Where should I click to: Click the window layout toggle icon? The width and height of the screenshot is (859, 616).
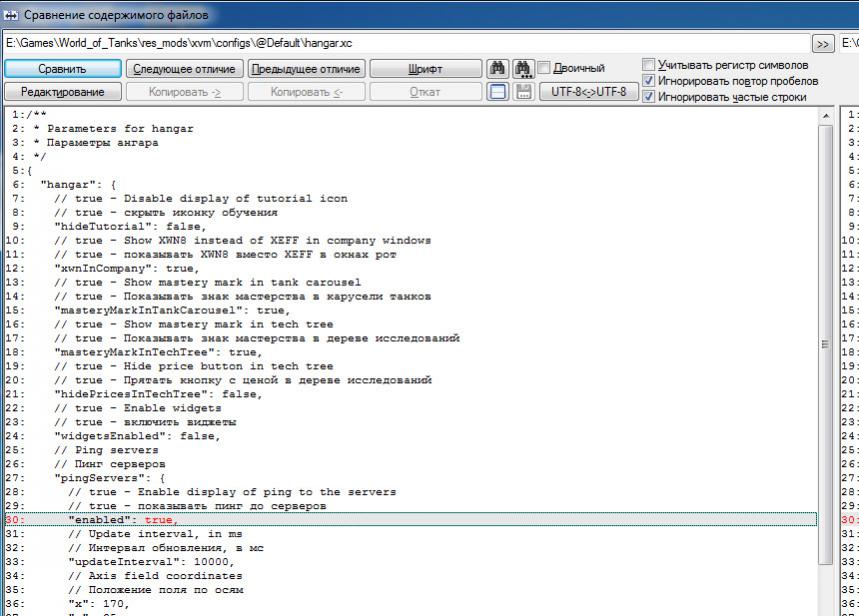coord(497,92)
